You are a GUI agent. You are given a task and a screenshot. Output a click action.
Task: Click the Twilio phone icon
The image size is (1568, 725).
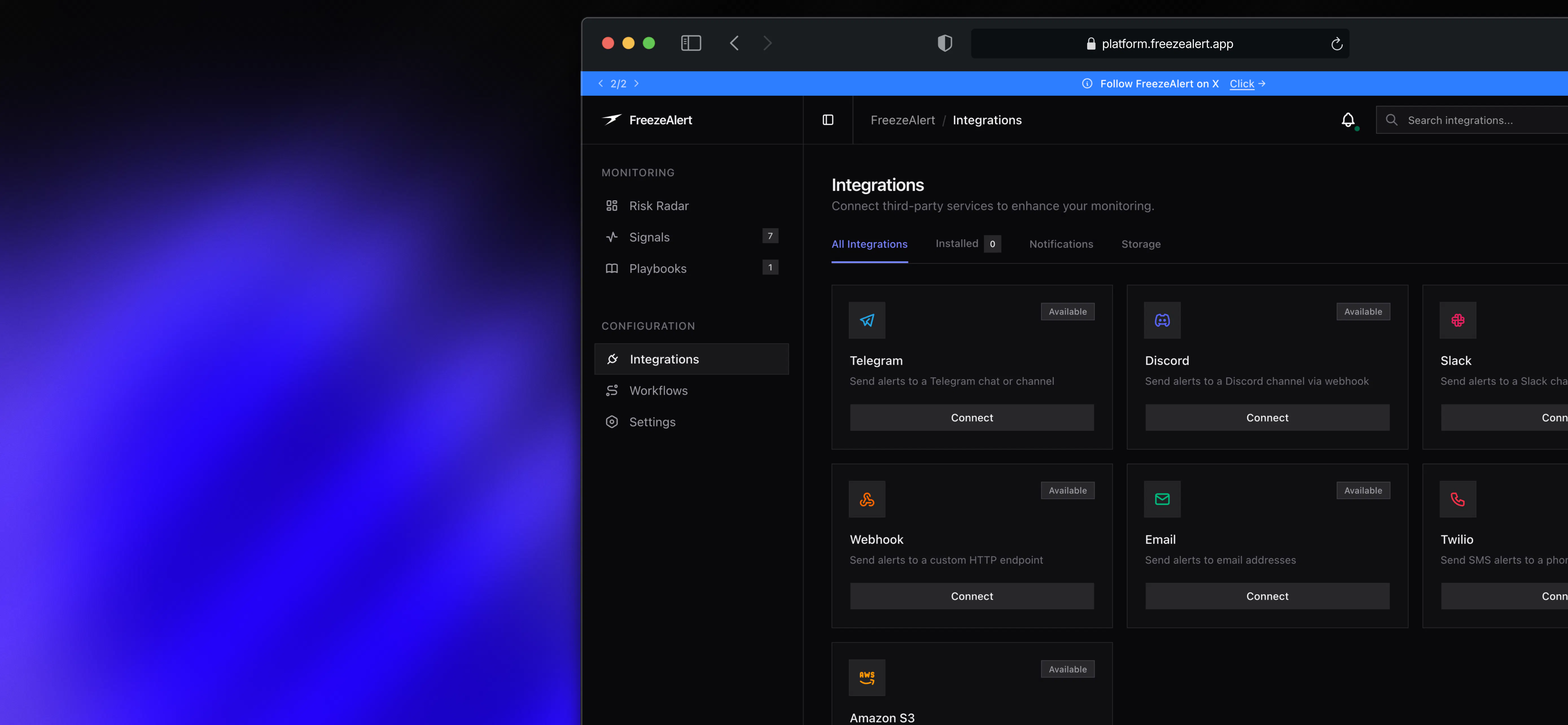(x=1458, y=499)
